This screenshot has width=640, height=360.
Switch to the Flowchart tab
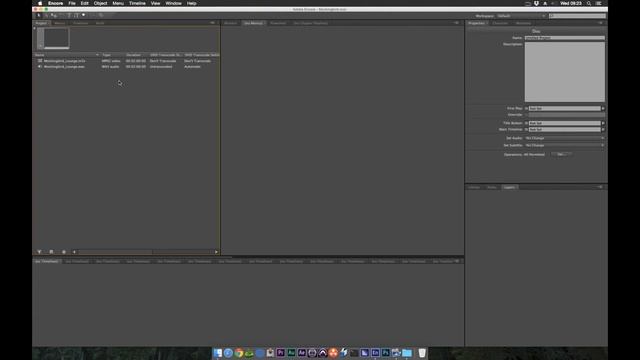(278, 23)
